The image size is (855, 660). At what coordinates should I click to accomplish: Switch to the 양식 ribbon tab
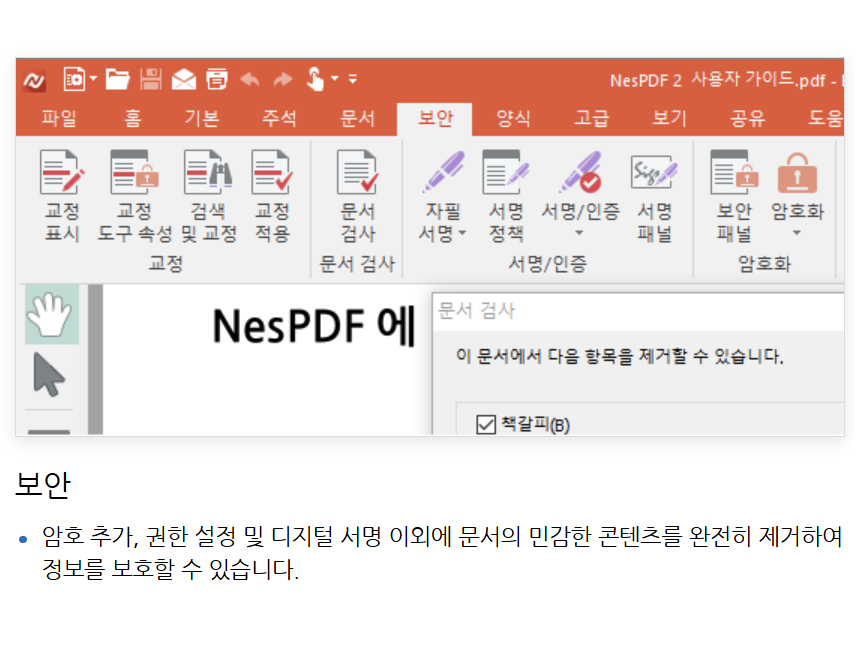[513, 118]
